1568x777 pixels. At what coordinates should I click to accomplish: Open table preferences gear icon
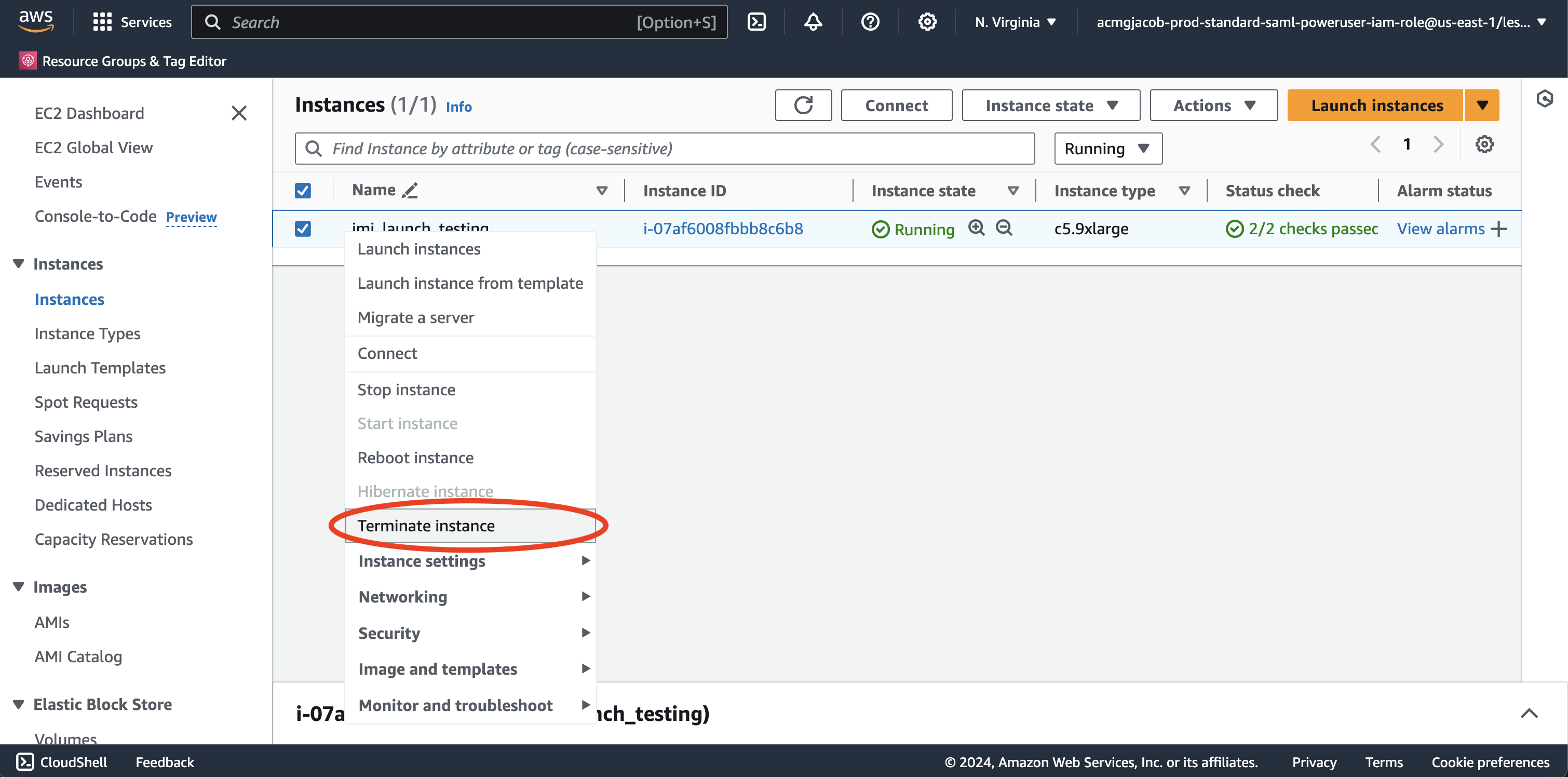tap(1484, 145)
